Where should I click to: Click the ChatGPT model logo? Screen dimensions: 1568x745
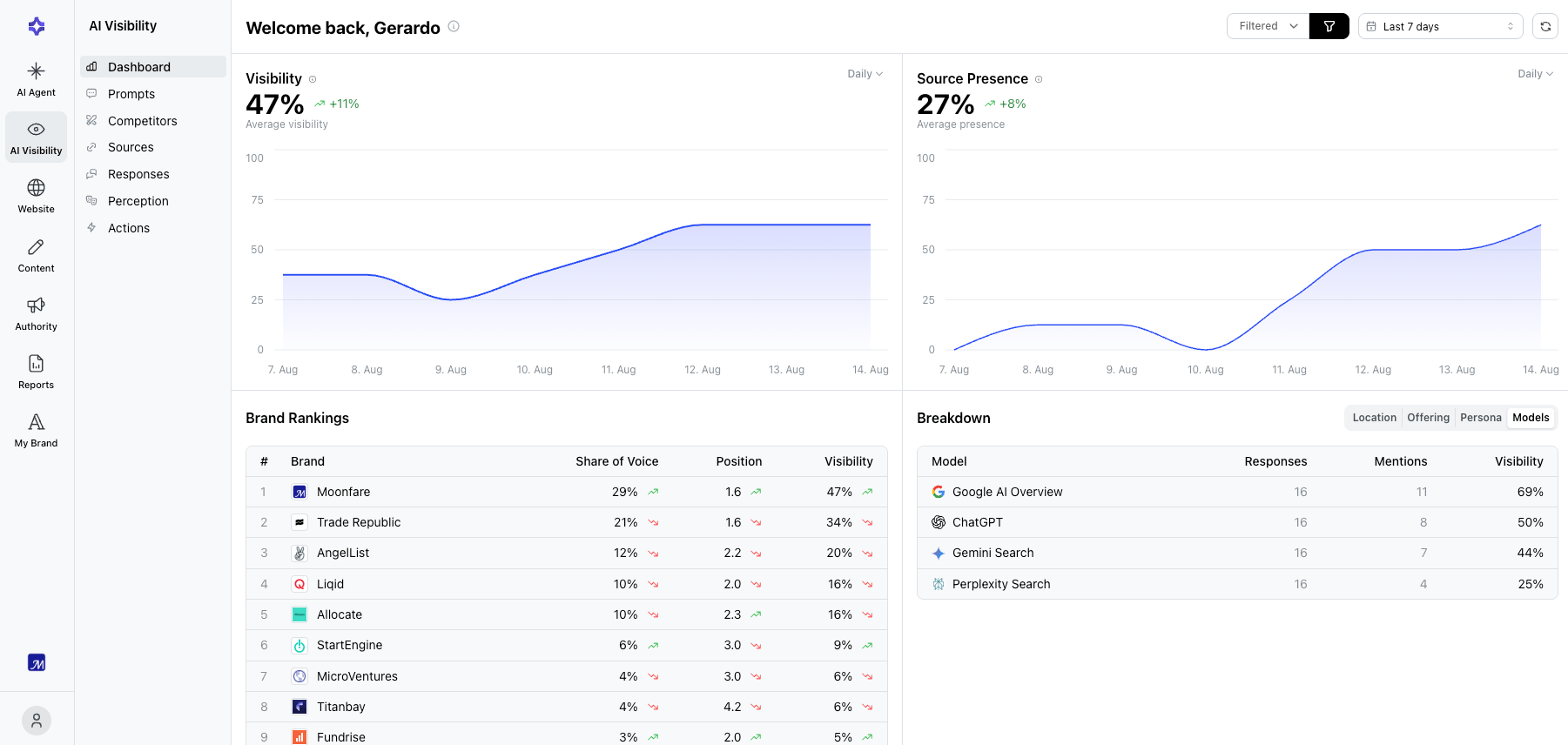click(939, 522)
